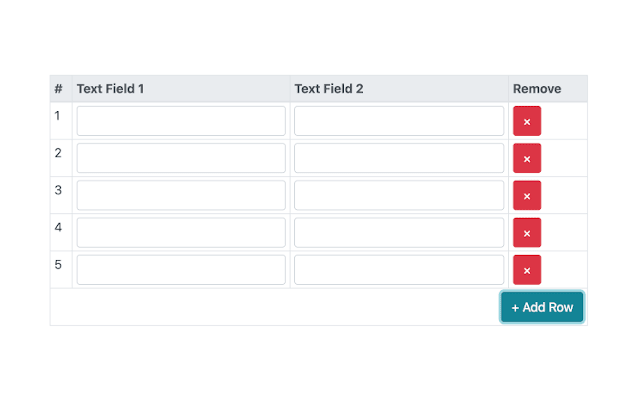Click the Text Field 2 column header
Screen dimensions: 640x400
[x=329, y=89]
